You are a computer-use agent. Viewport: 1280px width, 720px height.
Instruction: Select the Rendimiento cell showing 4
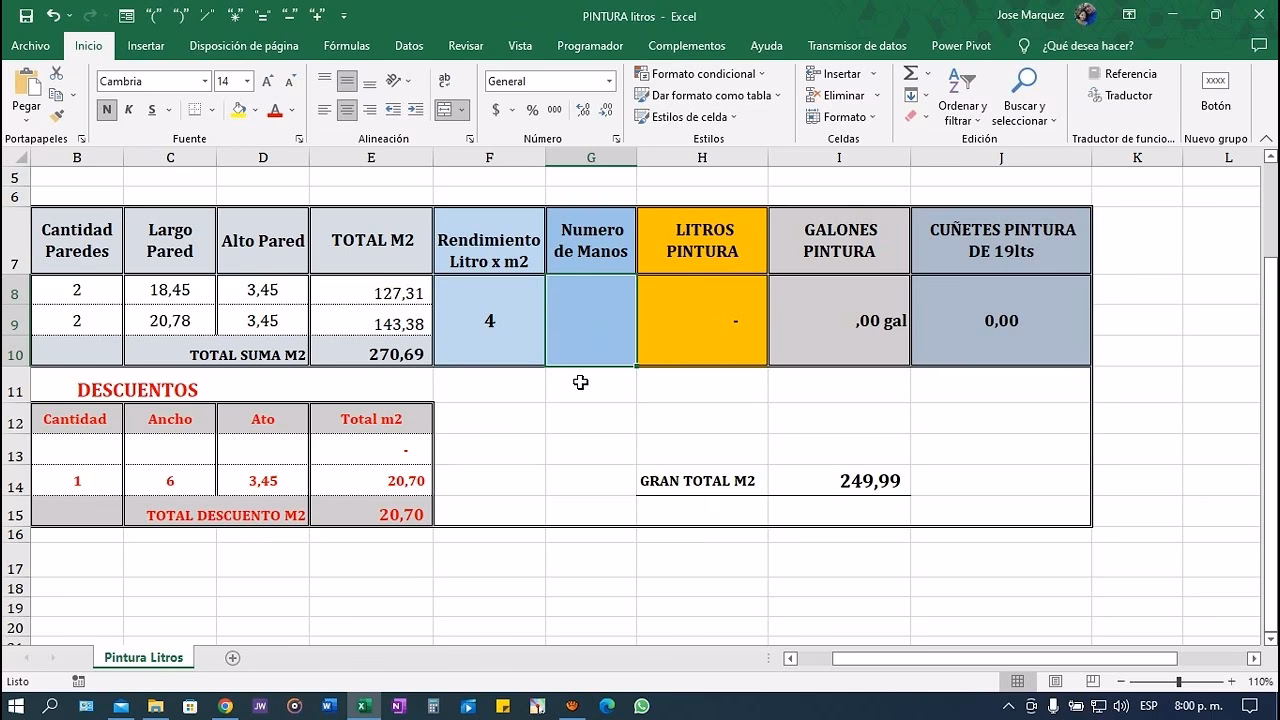click(489, 321)
